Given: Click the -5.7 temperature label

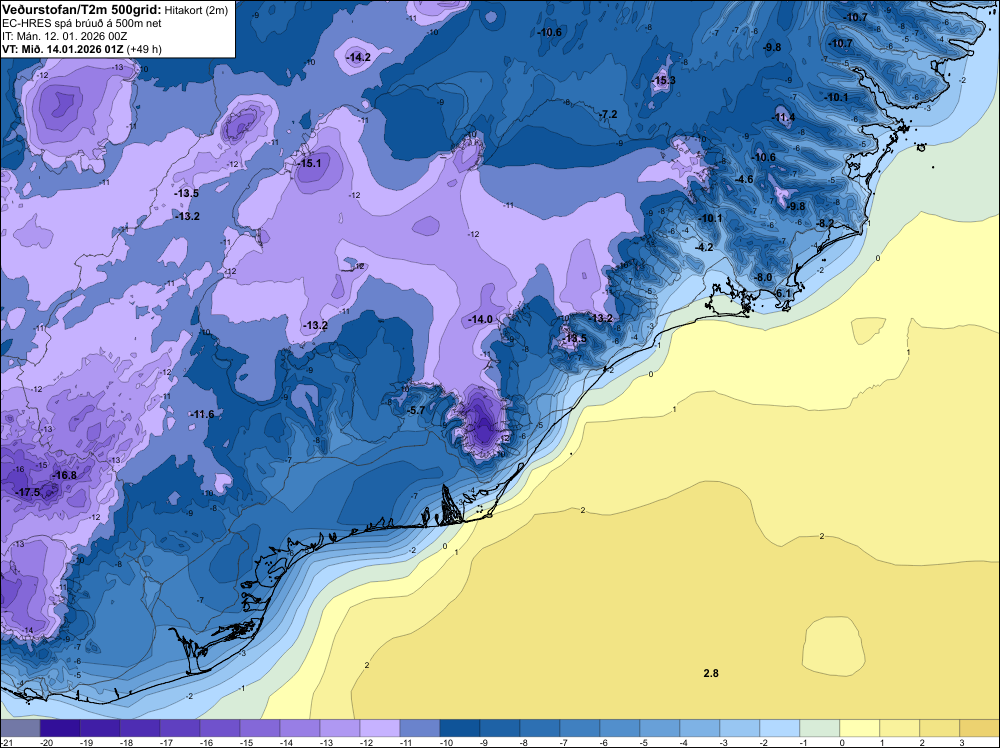Looking at the screenshot, I should pyautogui.click(x=416, y=411).
